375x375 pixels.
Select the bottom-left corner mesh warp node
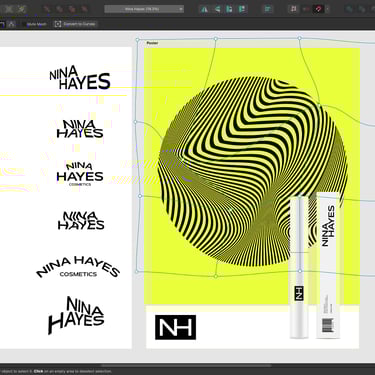point(137,272)
